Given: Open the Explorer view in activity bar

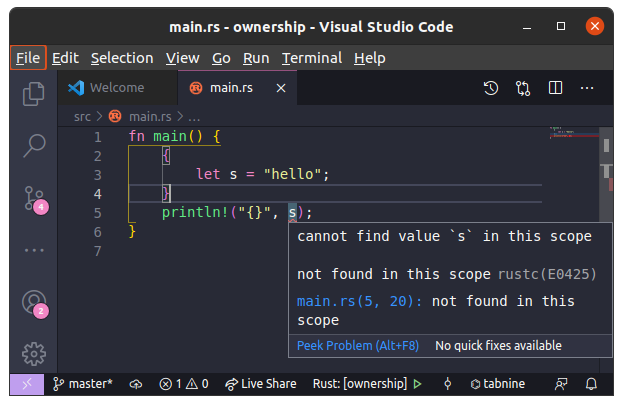Looking at the screenshot, I should tap(34, 94).
